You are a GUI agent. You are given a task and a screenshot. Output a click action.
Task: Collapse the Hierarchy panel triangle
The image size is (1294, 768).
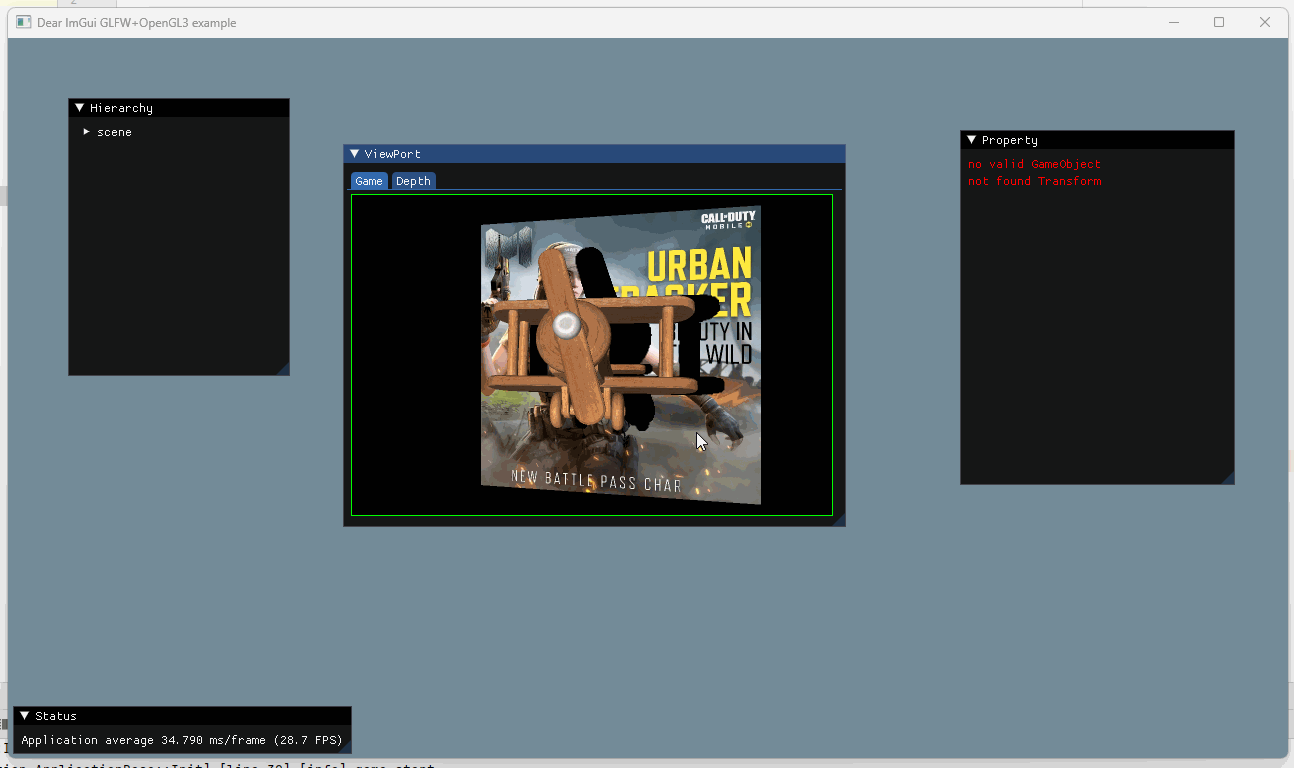tap(80, 108)
